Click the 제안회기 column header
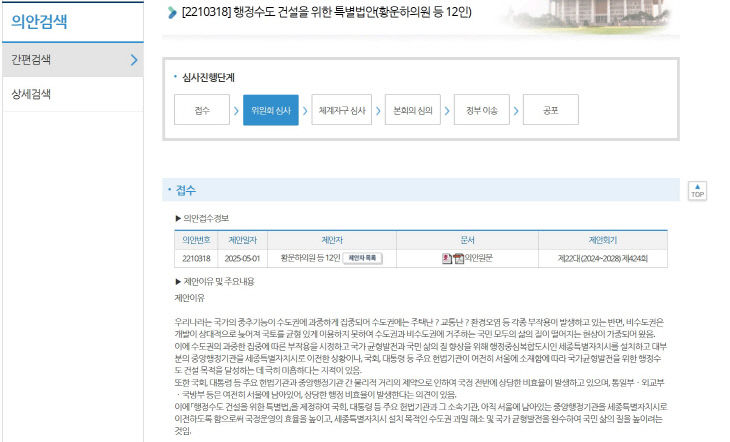This screenshot has width=730, height=442. 603,240
